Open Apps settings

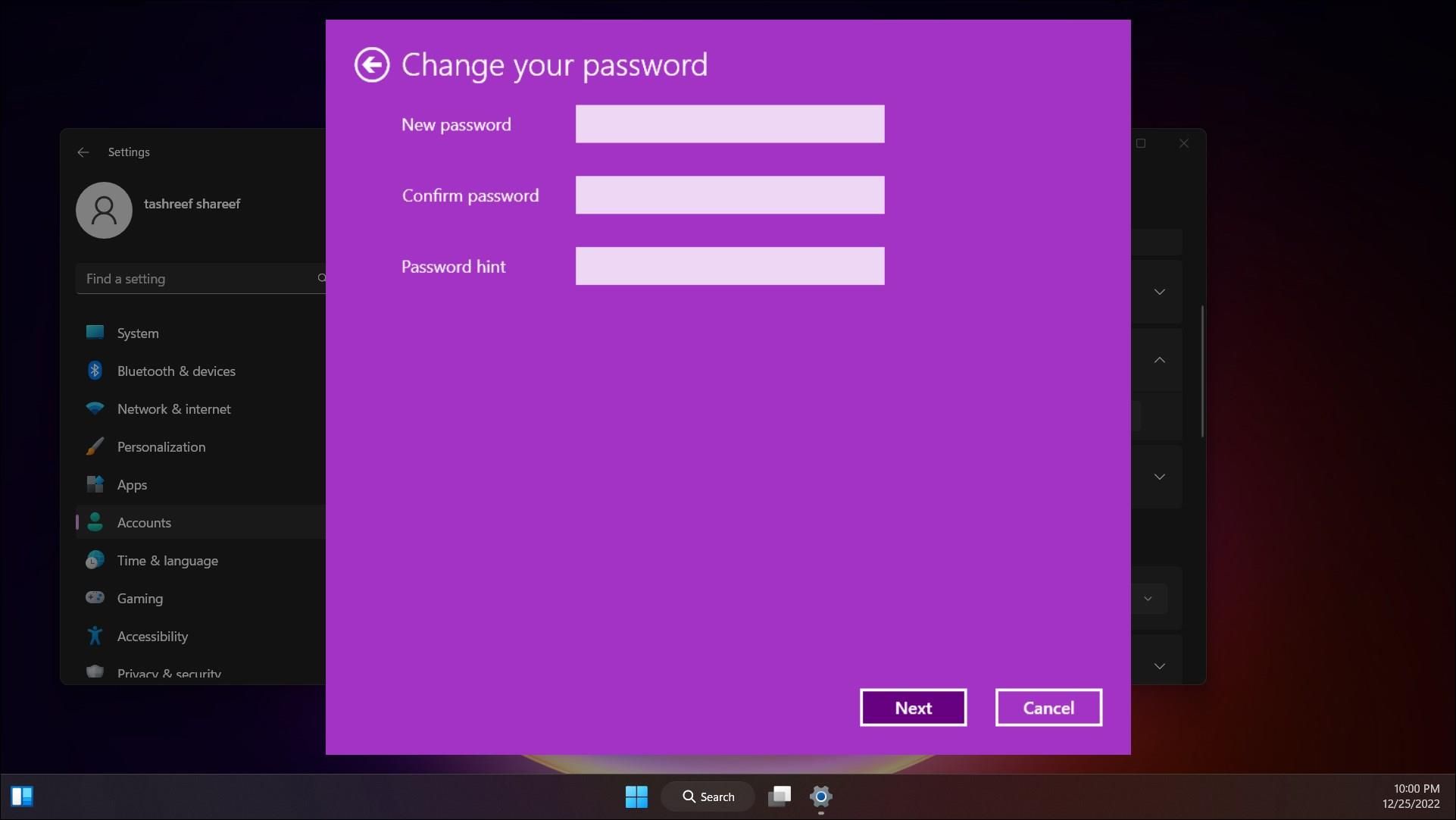point(132,484)
